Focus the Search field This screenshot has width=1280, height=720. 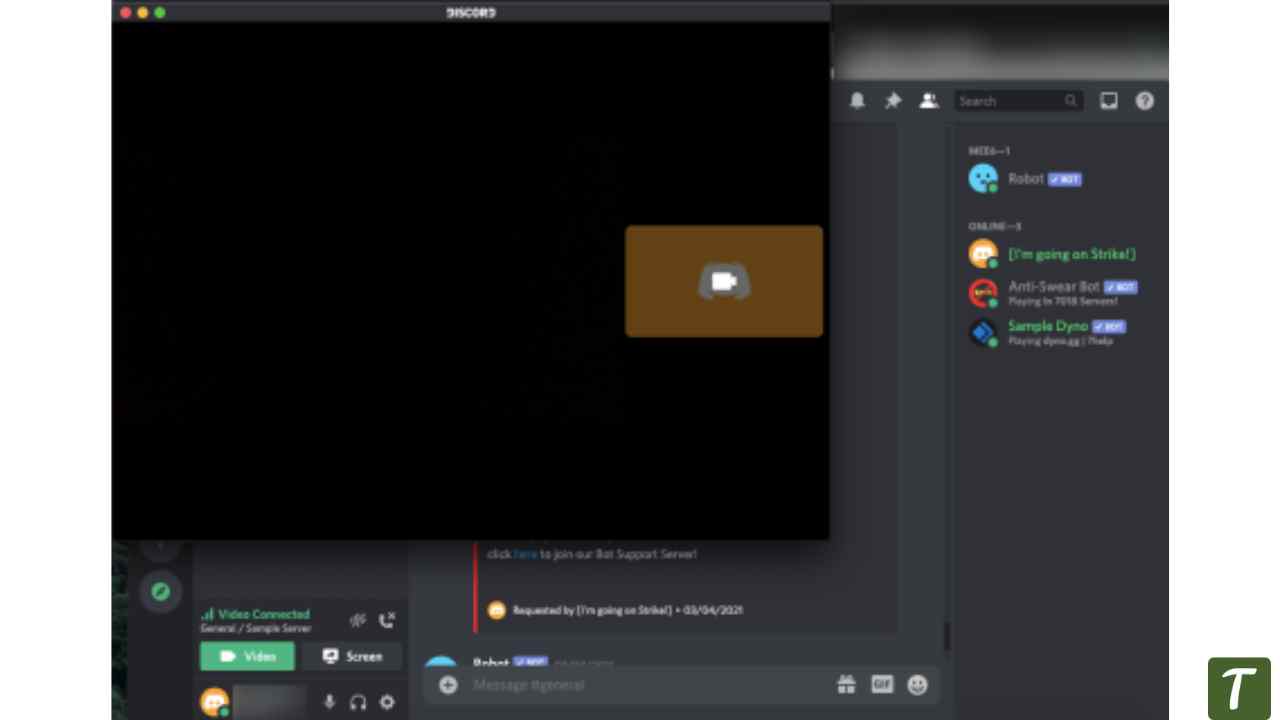click(1018, 101)
